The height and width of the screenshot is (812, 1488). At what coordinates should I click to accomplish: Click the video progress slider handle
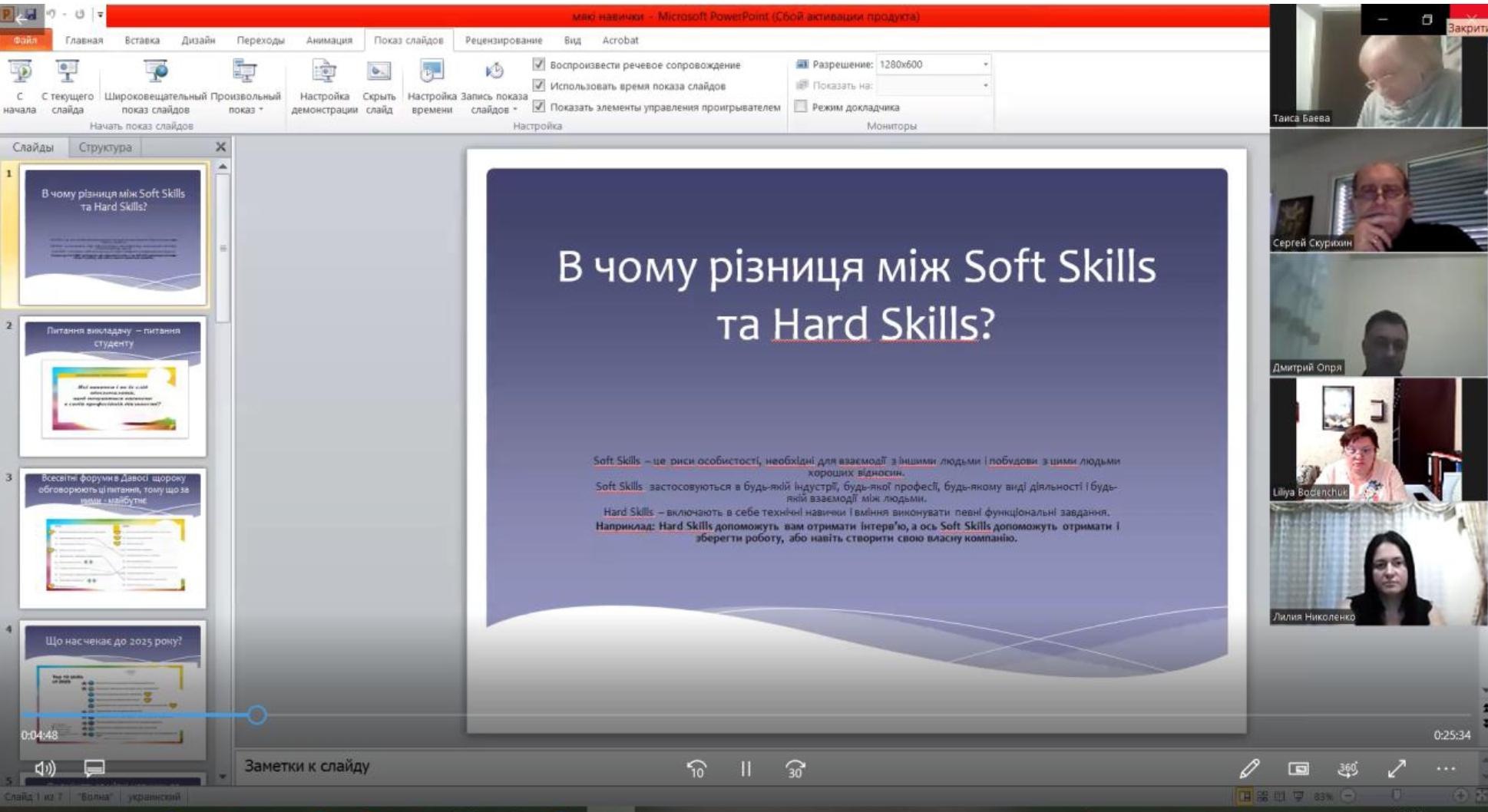257,715
